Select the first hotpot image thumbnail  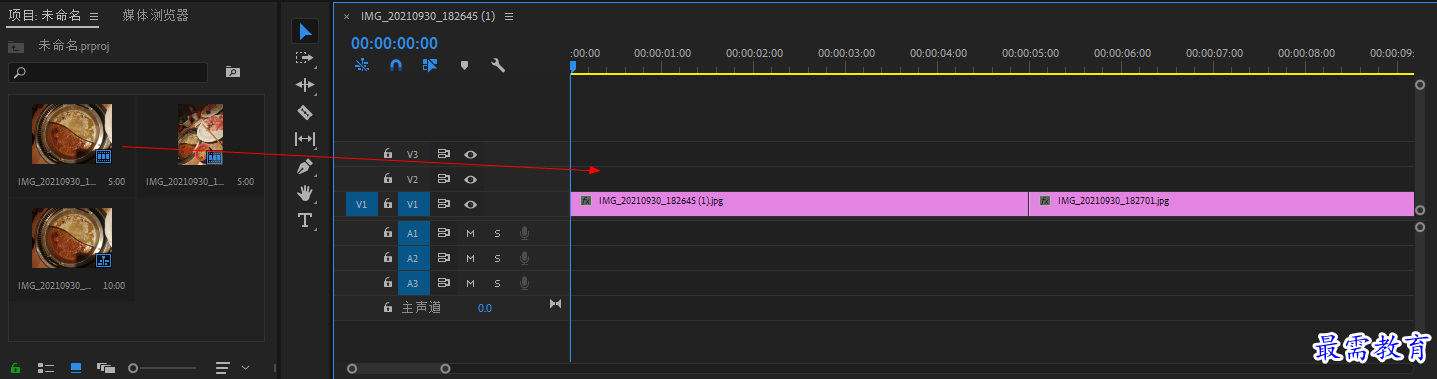click(x=72, y=134)
